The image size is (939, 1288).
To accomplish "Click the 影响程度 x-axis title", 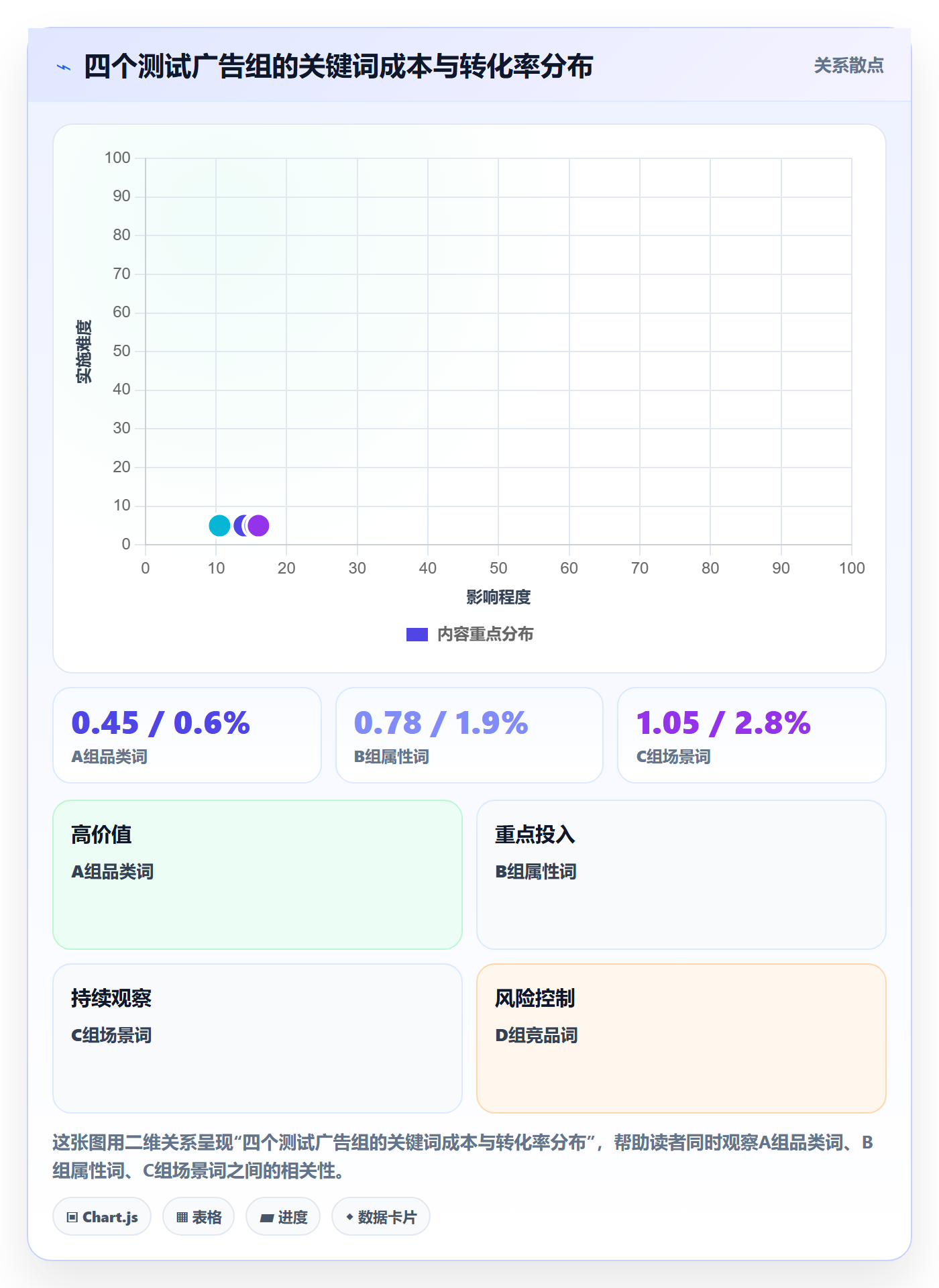I will click(498, 597).
